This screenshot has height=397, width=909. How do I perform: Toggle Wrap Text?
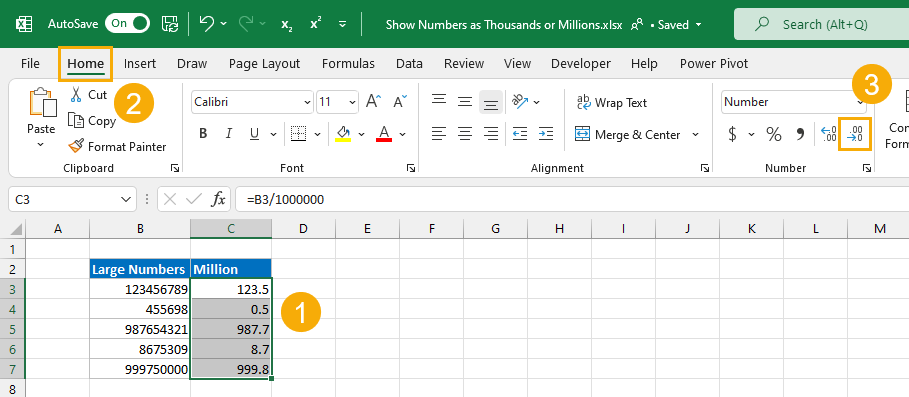pos(612,103)
